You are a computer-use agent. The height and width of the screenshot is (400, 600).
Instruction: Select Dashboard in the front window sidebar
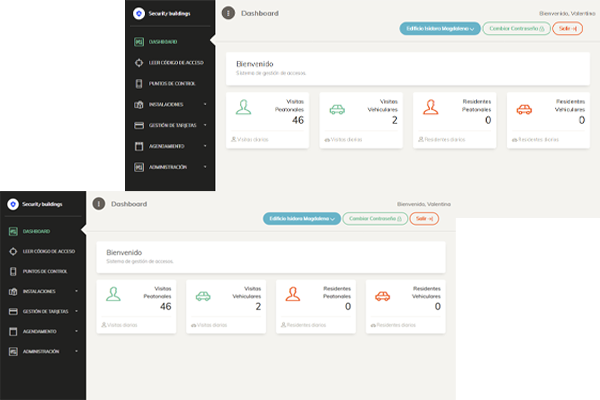pyautogui.click(x=38, y=231)
